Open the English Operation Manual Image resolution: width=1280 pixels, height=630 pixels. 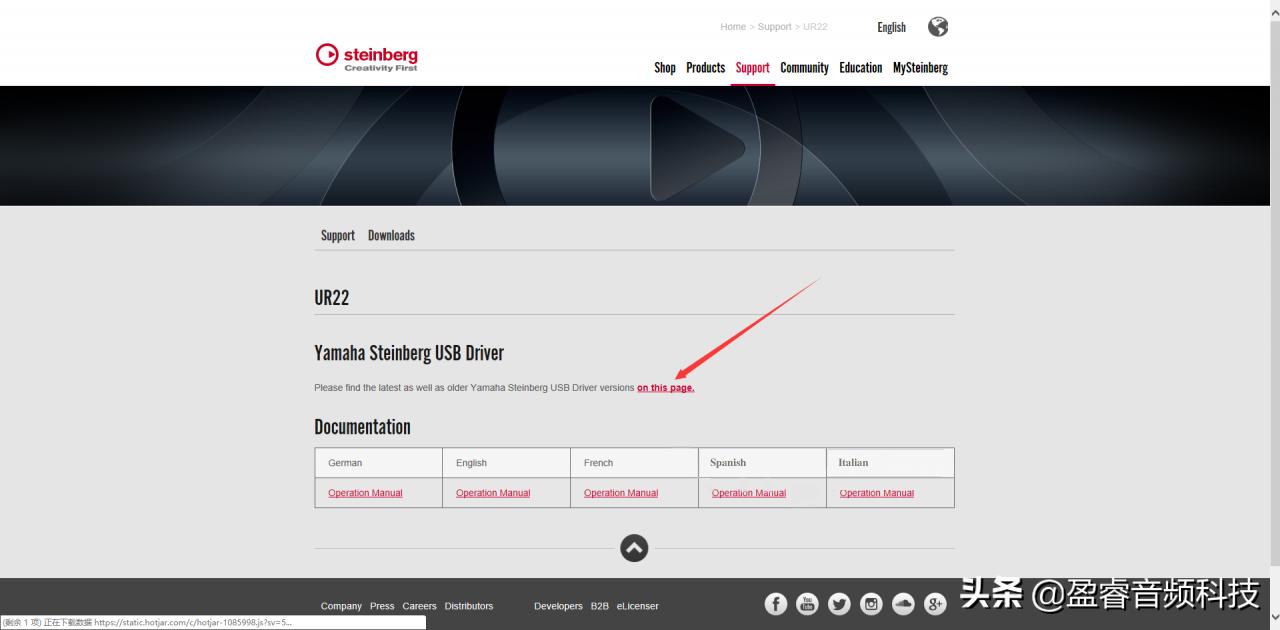pos(493,493)
